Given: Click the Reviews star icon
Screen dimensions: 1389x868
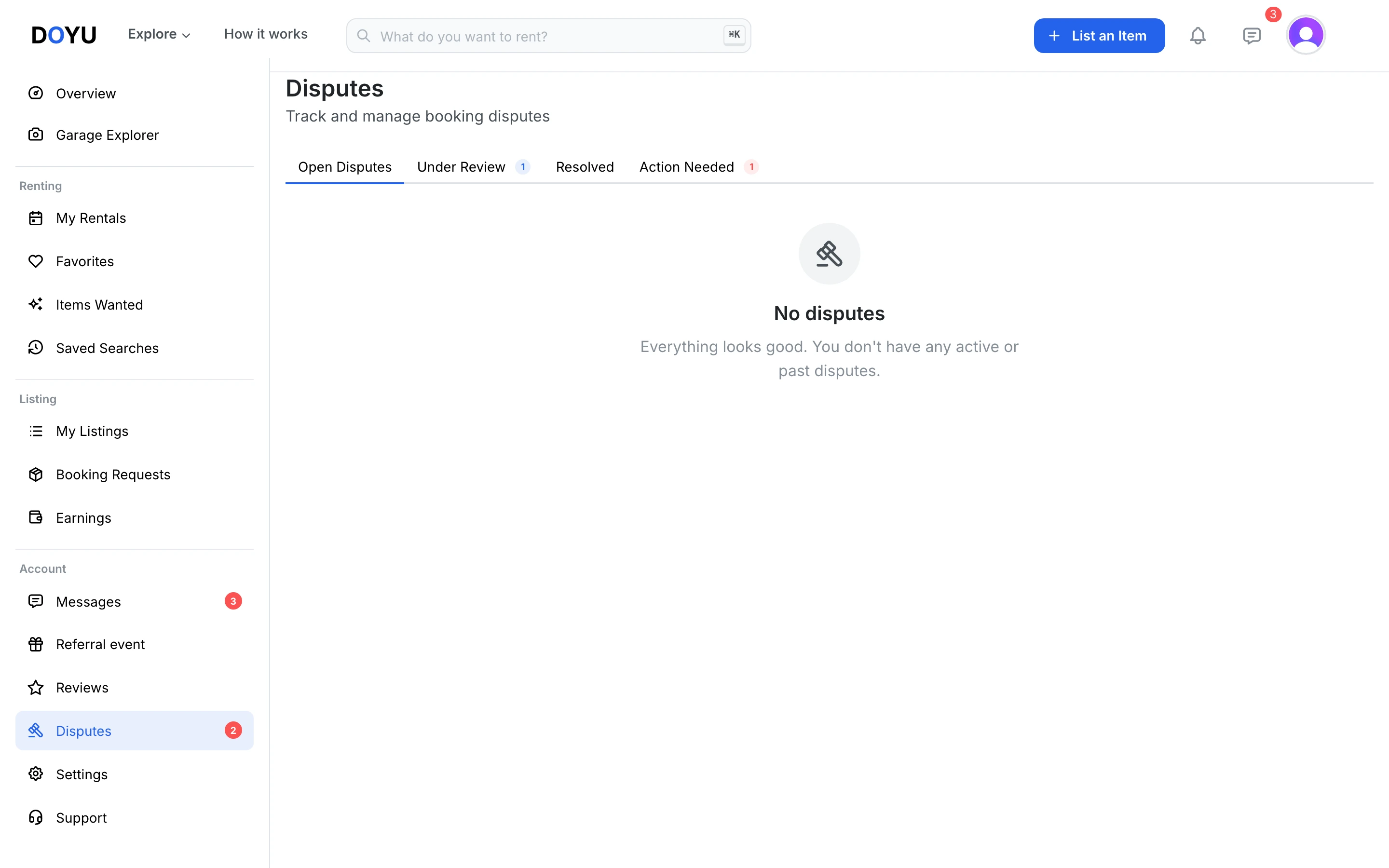Looking at the screenshot, I should pos(36,687).
